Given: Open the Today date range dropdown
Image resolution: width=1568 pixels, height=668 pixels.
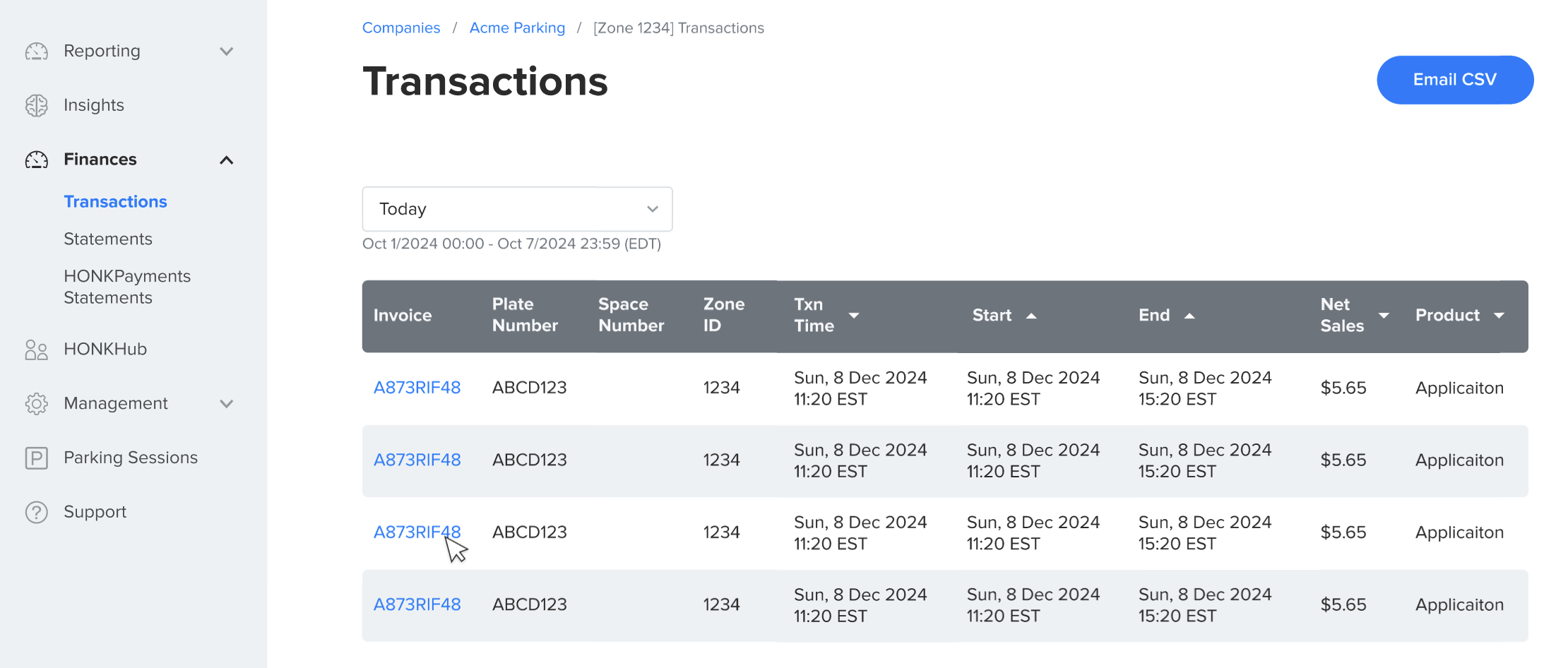Looking at the screenshot, I should click(517, 209).
